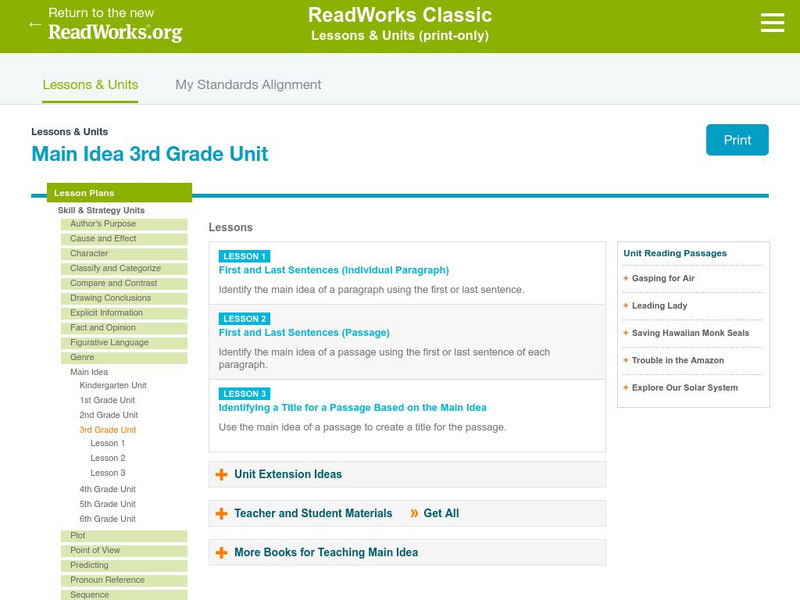Viewport: 800px width, 600px height.
Task: Open Lesson 1 in sidebar tree
Action: coord(108,443)
